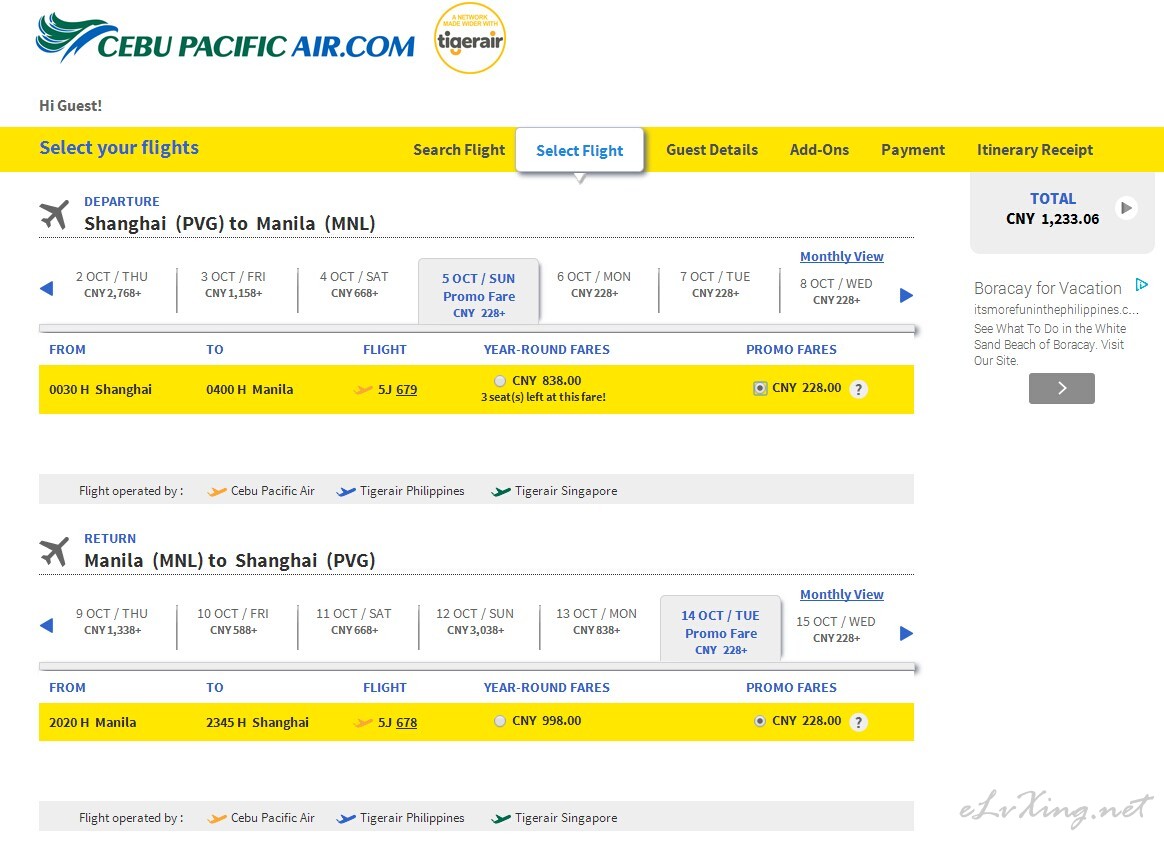The width and height of the screenshot is (1164, 842).
Task: Open promo fare help for flight 678
Action: [x=858, y=722]
